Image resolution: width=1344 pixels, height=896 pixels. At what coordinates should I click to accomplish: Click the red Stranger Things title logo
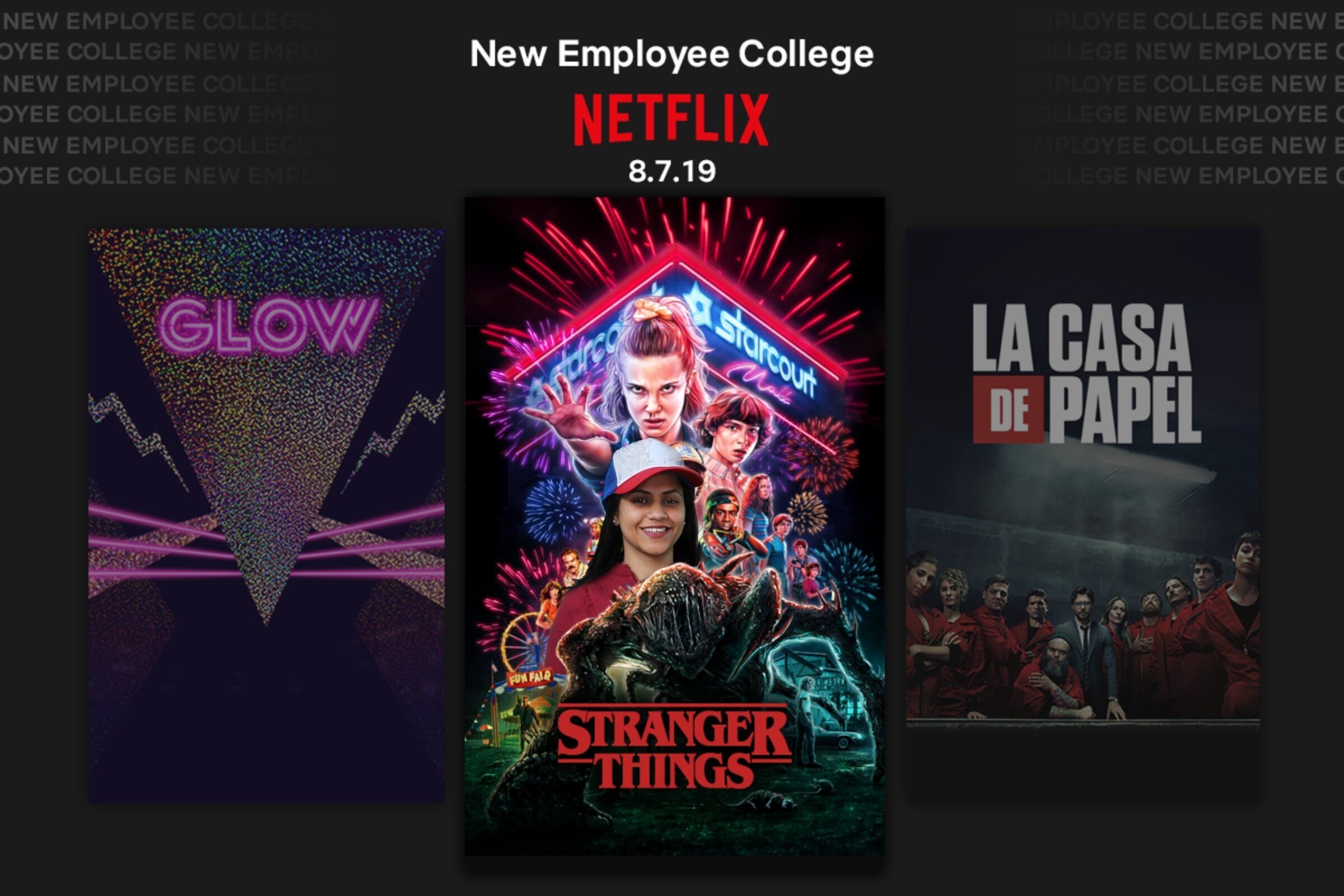[674, 748]
